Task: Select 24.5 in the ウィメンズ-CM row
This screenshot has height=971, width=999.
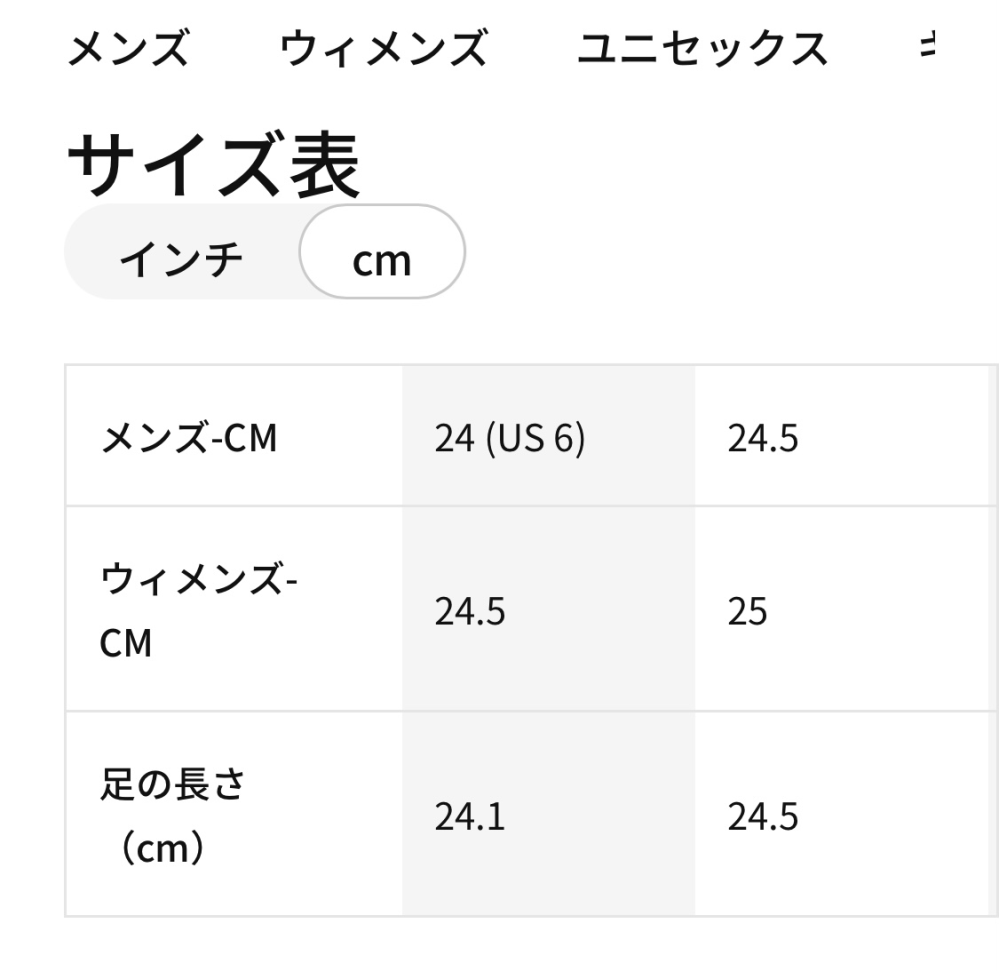Action: [469, 610]
